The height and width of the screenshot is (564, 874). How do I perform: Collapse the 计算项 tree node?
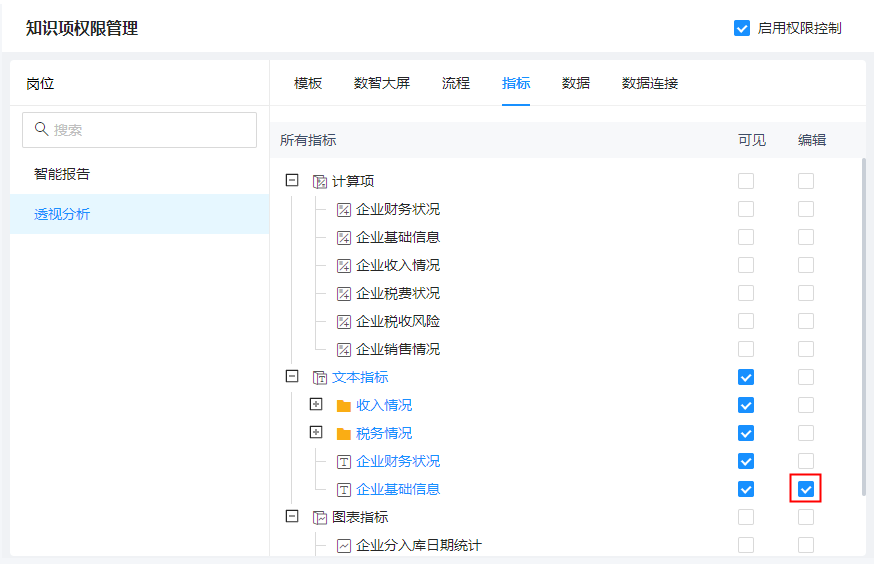[x=292, y=181]
